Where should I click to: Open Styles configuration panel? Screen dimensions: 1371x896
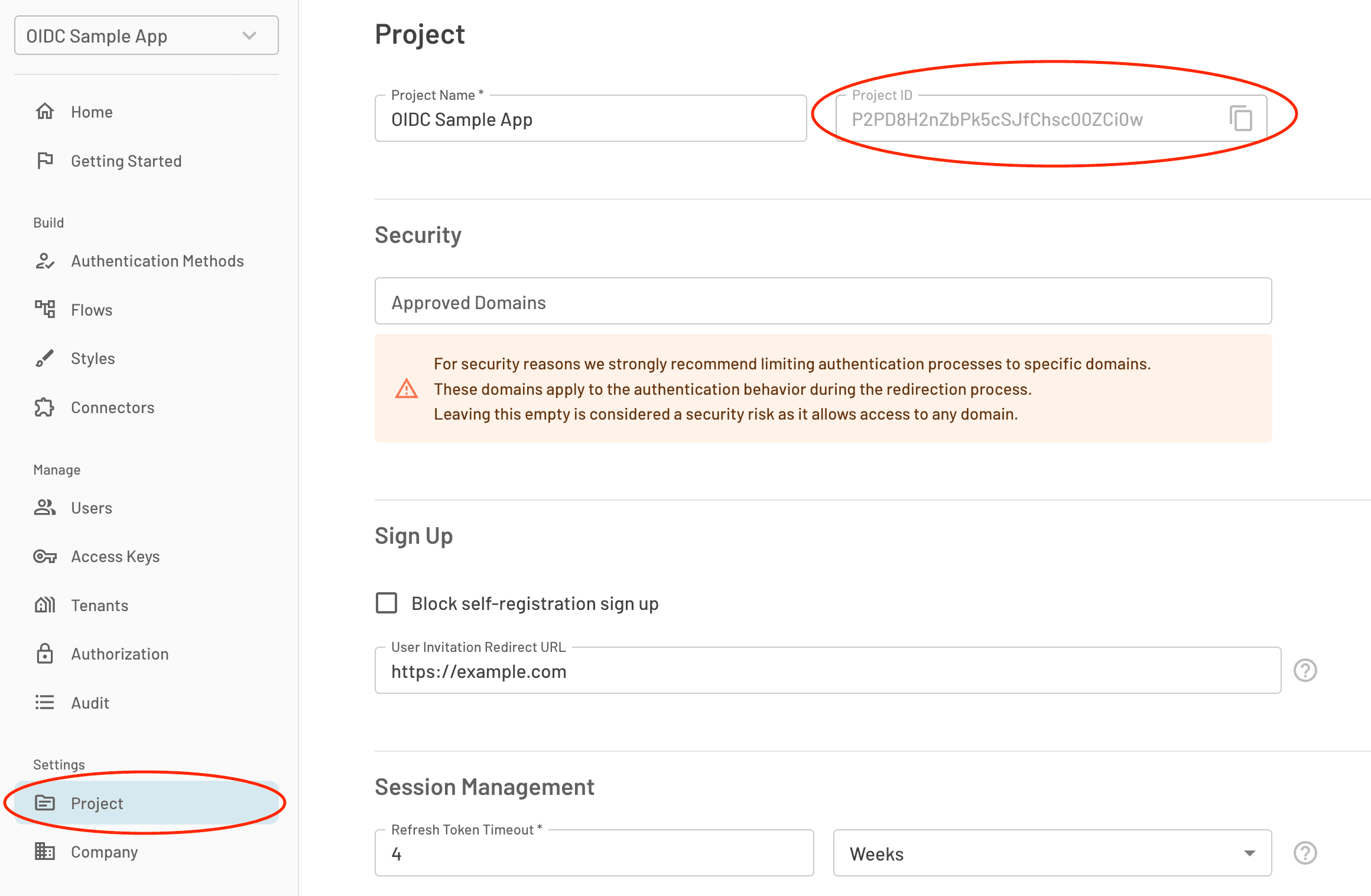(93, 357)
